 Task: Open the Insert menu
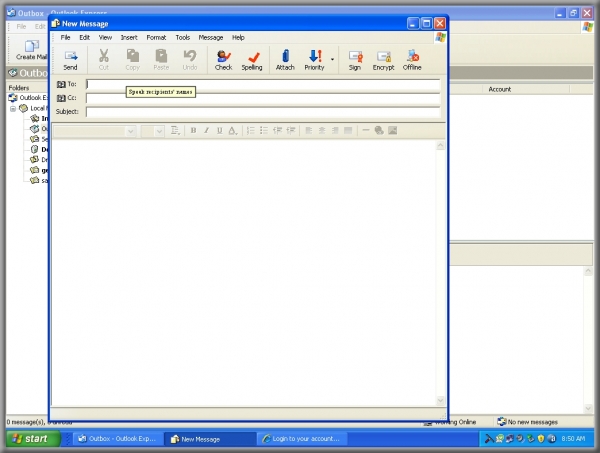pyautogui.click(x=129, y=37)
